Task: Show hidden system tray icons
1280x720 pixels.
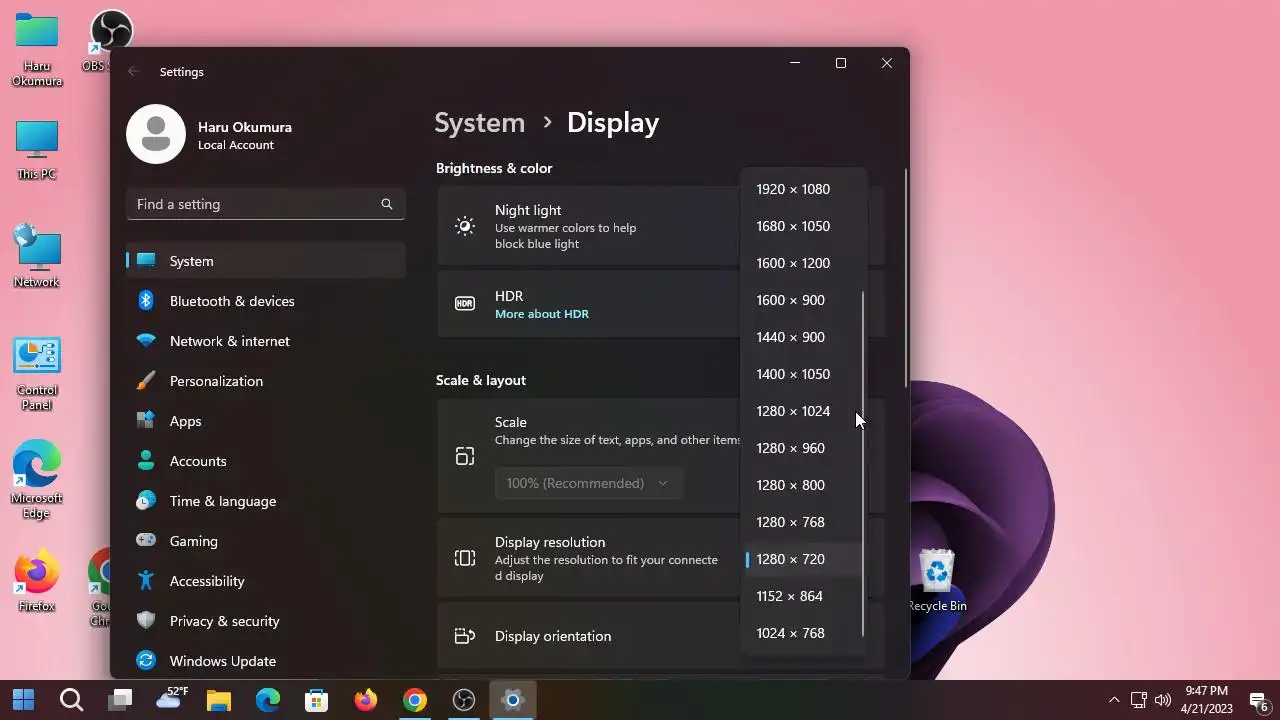Action: tap(1114, 700)
